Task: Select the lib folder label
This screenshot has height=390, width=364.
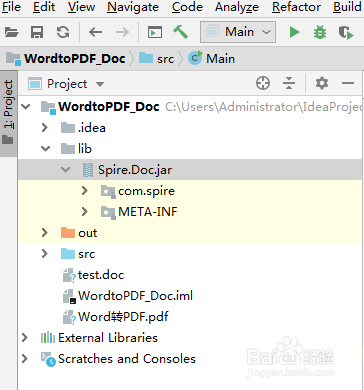Action: (85, 149)
